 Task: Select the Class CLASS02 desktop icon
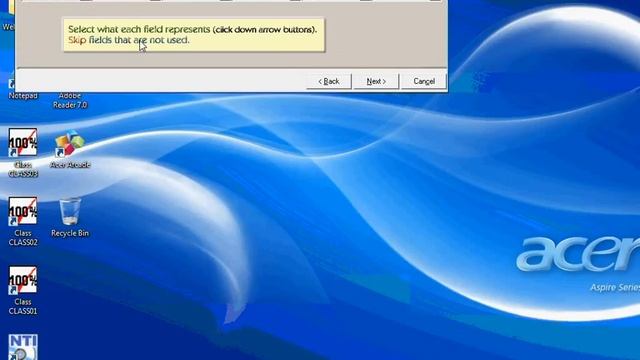pos(23,222)
